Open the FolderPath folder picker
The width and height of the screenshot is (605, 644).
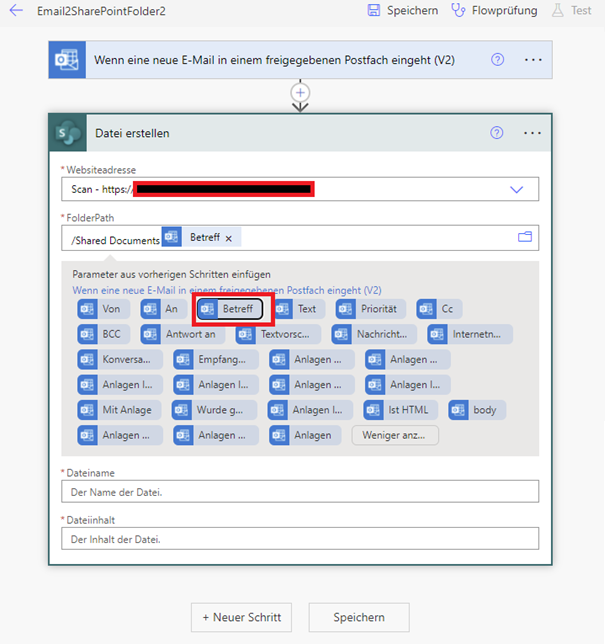point(524,238)
